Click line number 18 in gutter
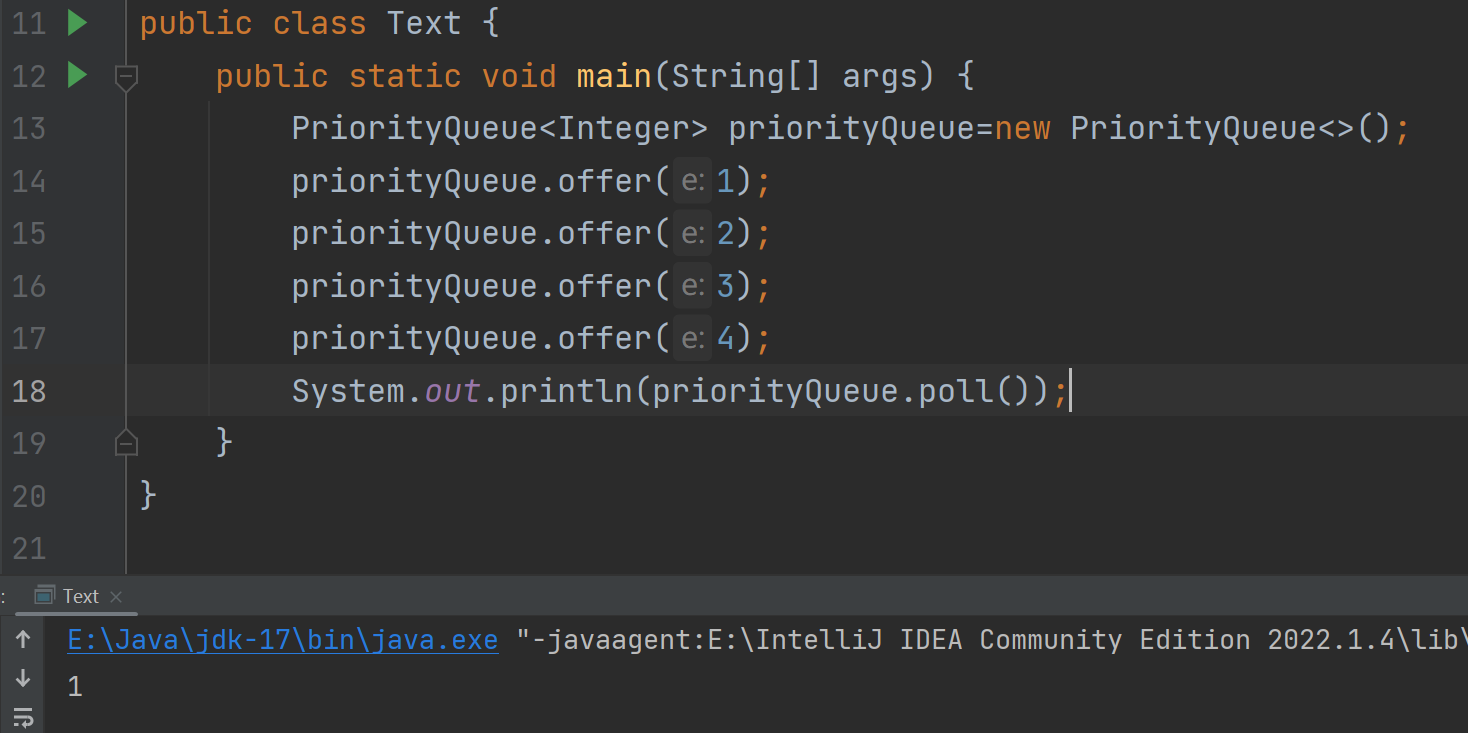 (29, 391)
